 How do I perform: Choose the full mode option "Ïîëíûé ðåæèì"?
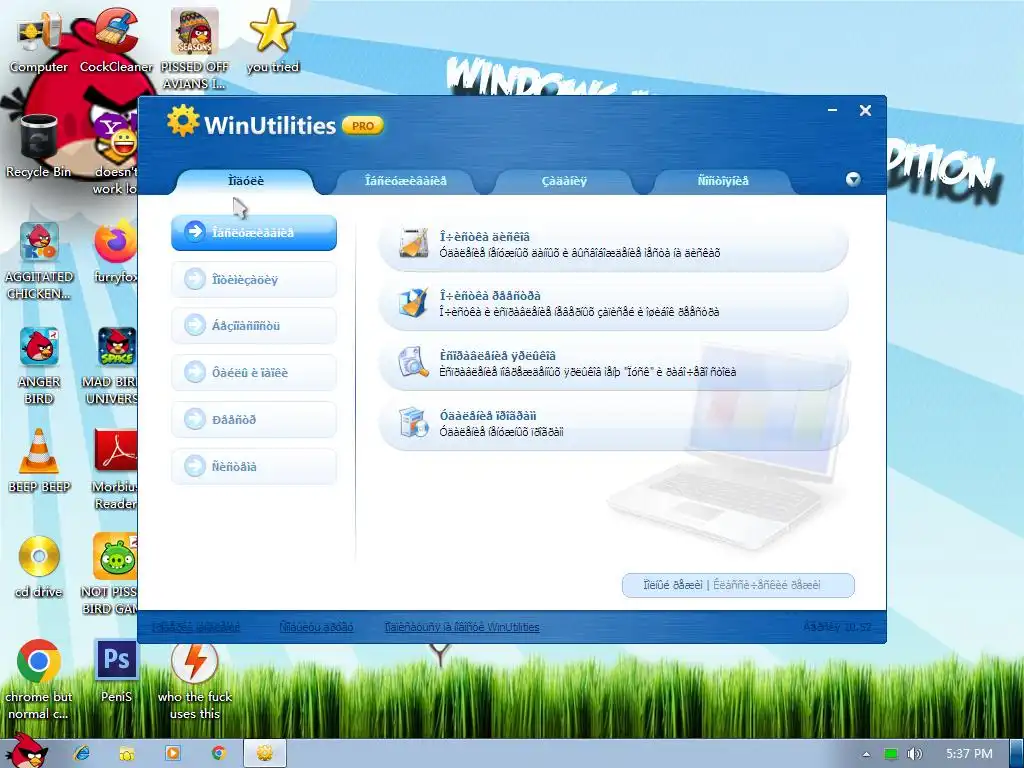[x=673, y=585]
